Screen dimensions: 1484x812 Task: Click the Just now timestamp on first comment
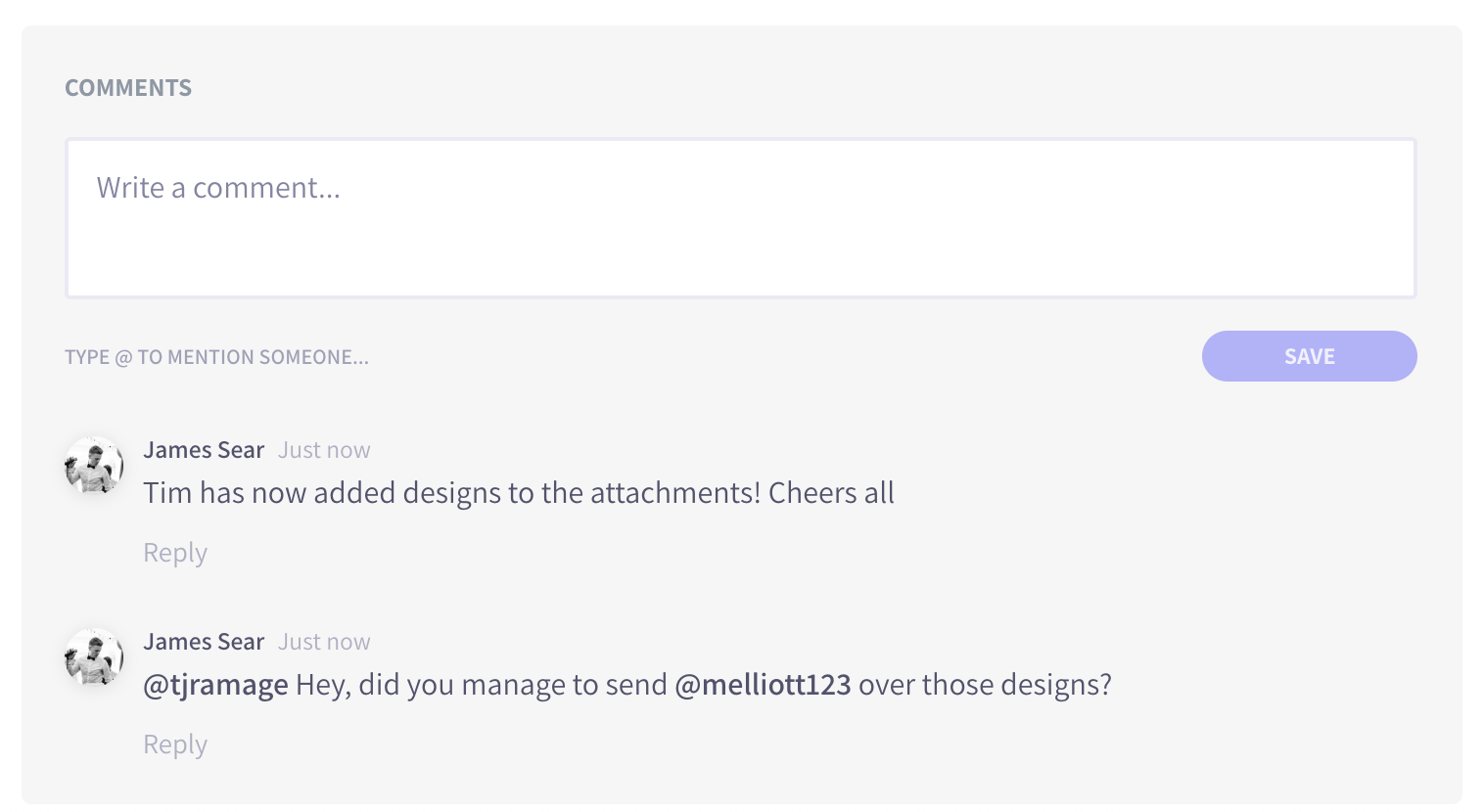click(324, 450)
